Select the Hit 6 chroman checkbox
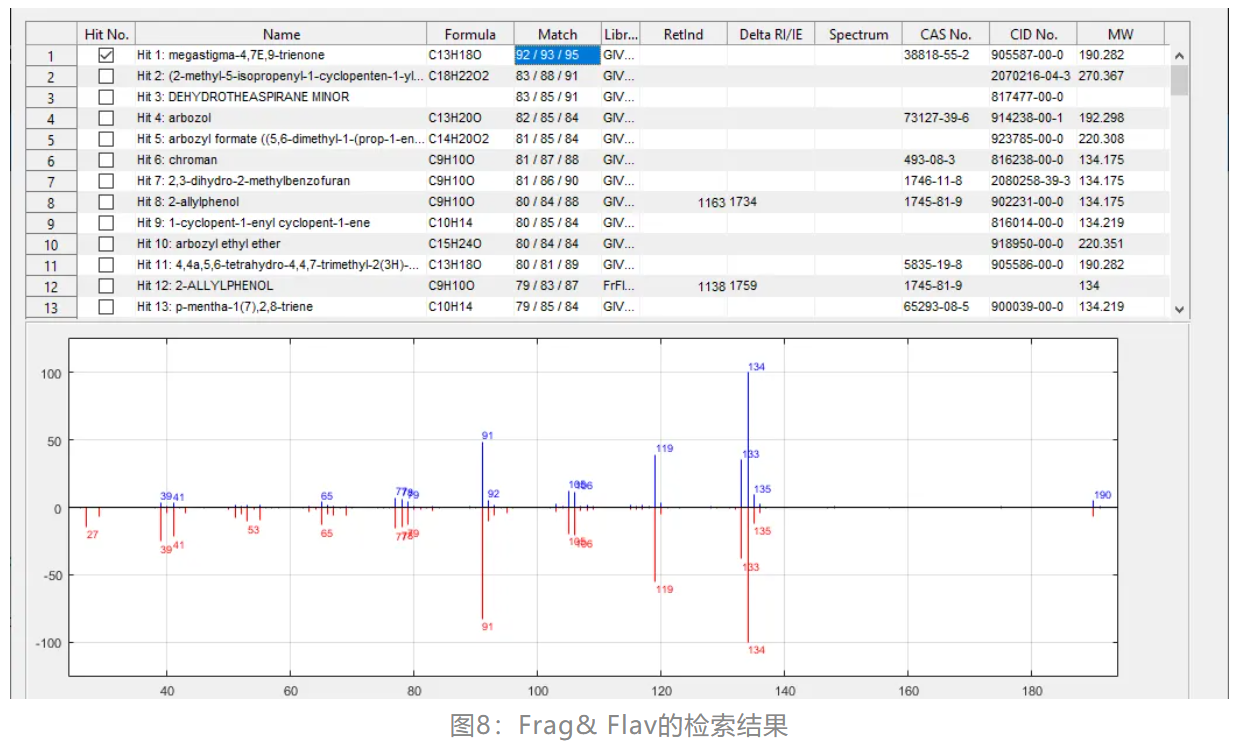The image size is (1245, 755). 106,160
